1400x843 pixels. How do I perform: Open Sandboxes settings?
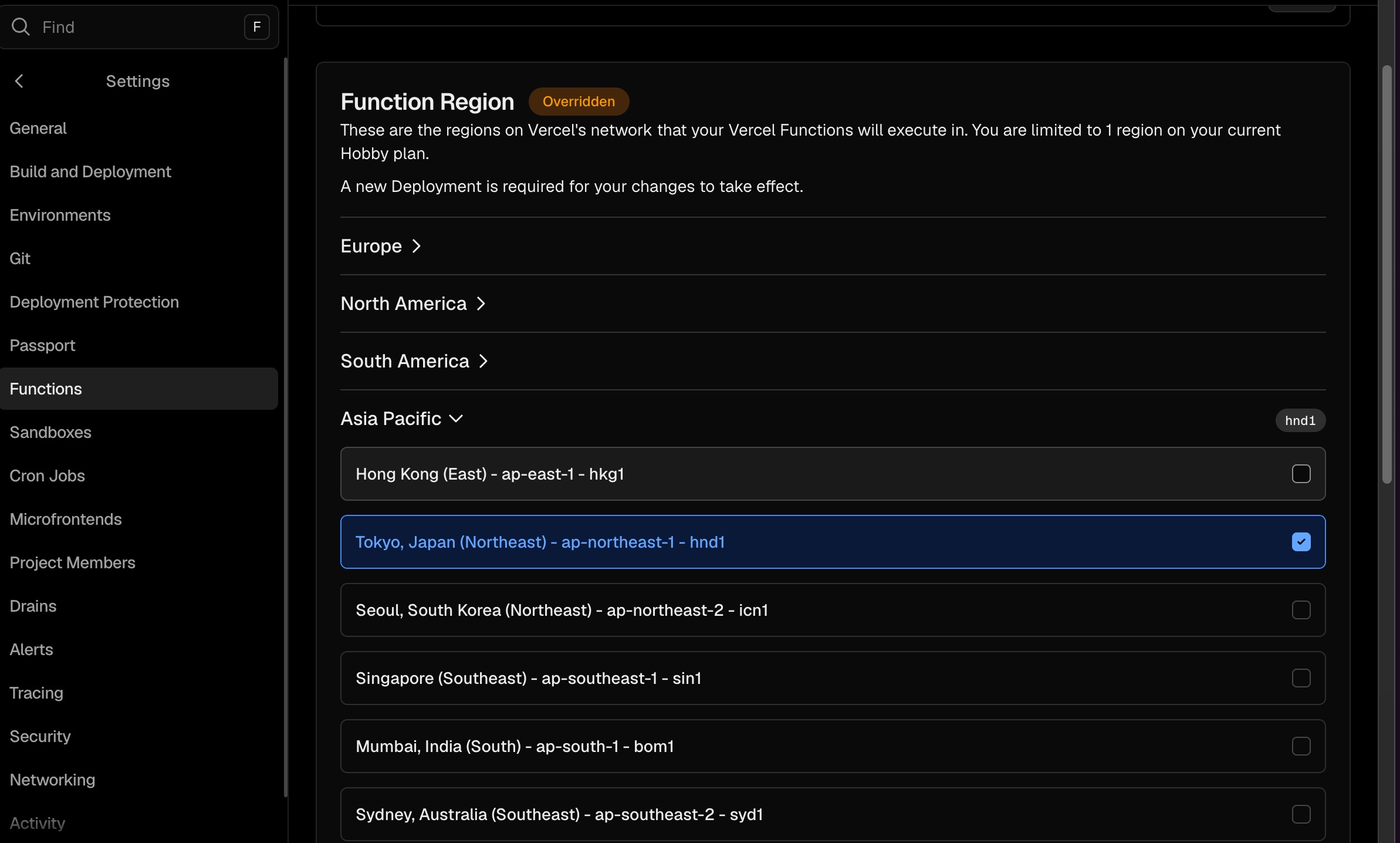(50, 432)
